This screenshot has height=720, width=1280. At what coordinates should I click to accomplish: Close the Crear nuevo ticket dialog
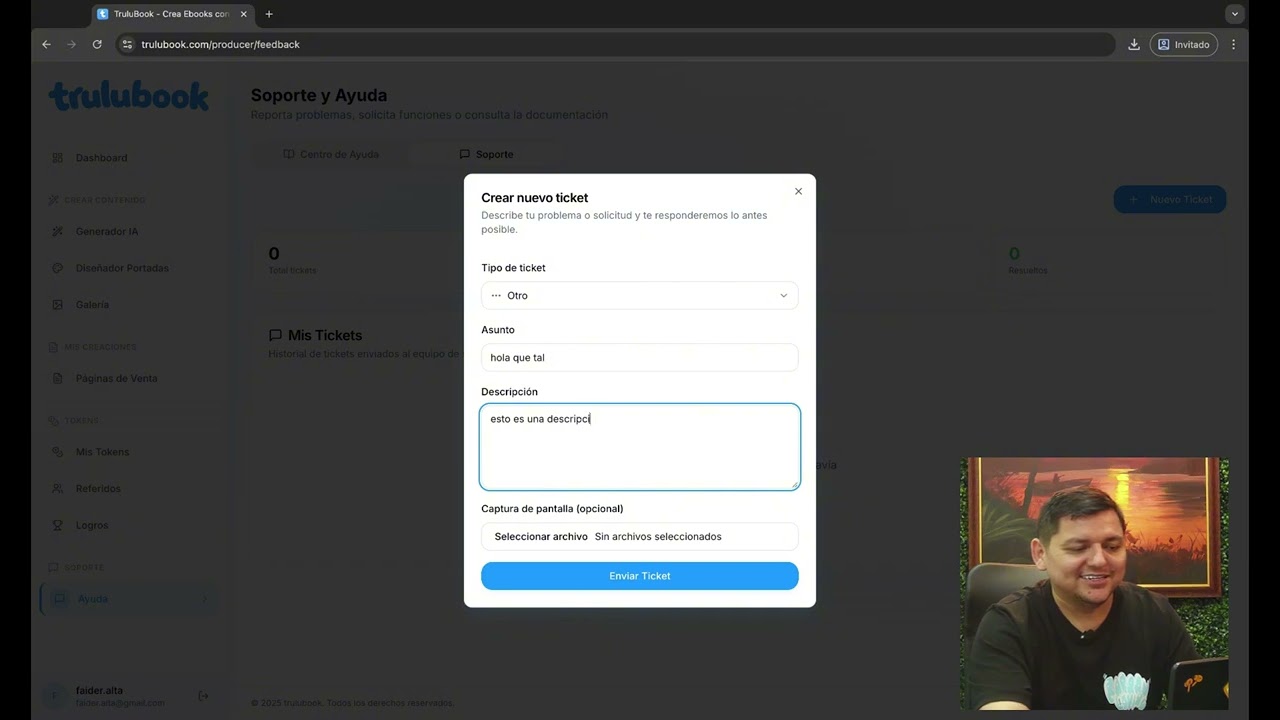(798, 191)
